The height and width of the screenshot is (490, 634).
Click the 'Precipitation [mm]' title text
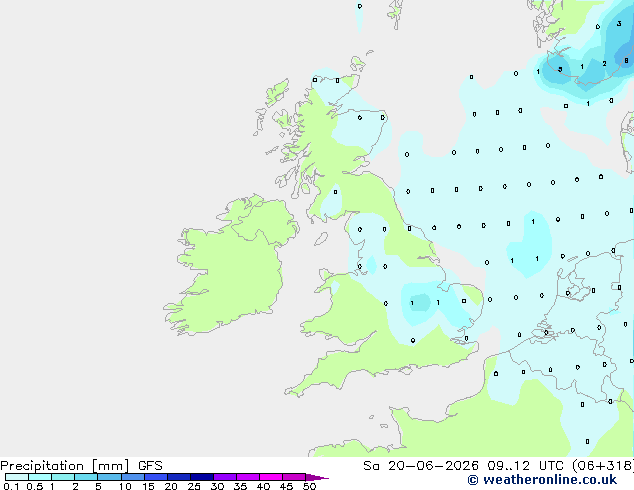[65, 466]
